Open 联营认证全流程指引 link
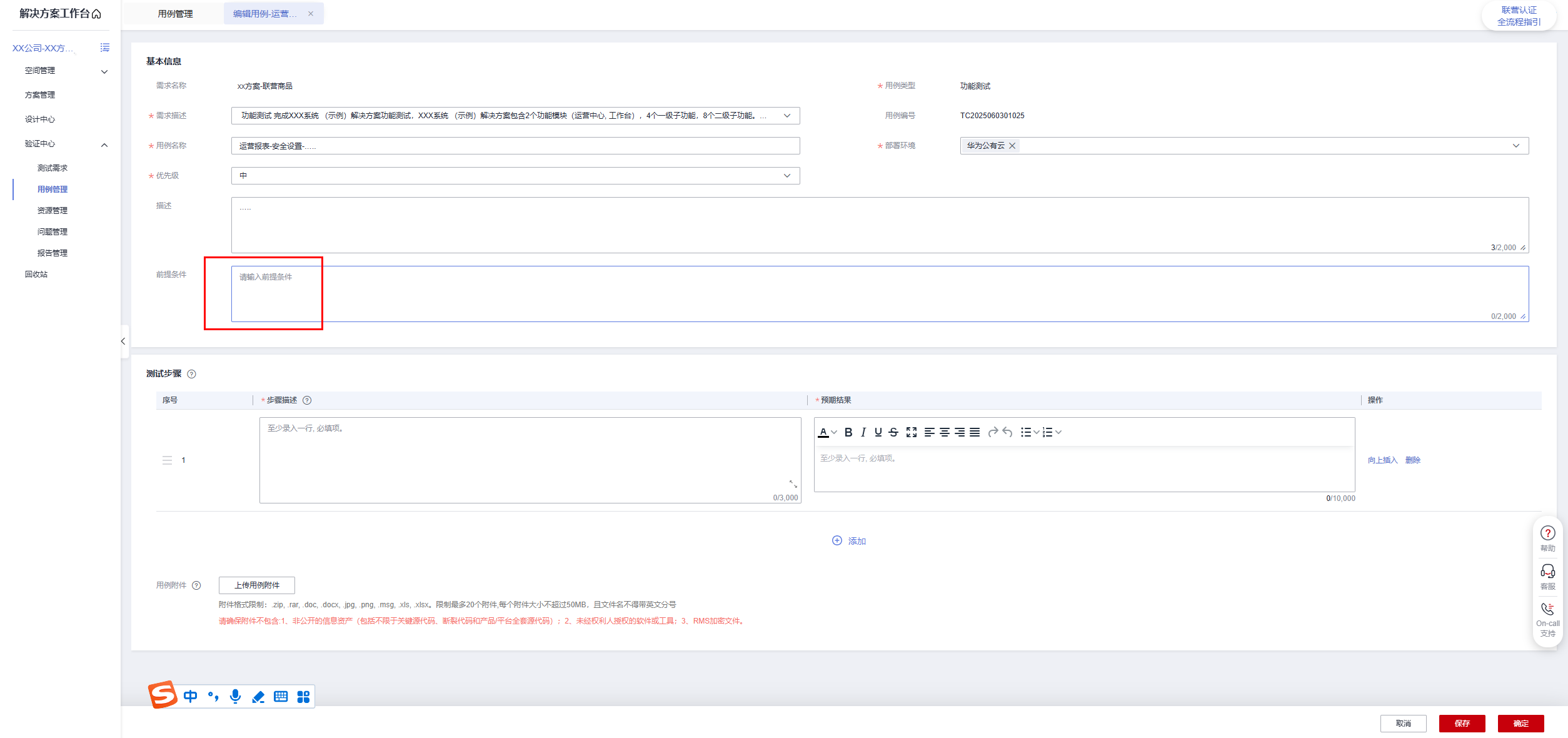1568x738 pixels. click(x=1519, y=16)
